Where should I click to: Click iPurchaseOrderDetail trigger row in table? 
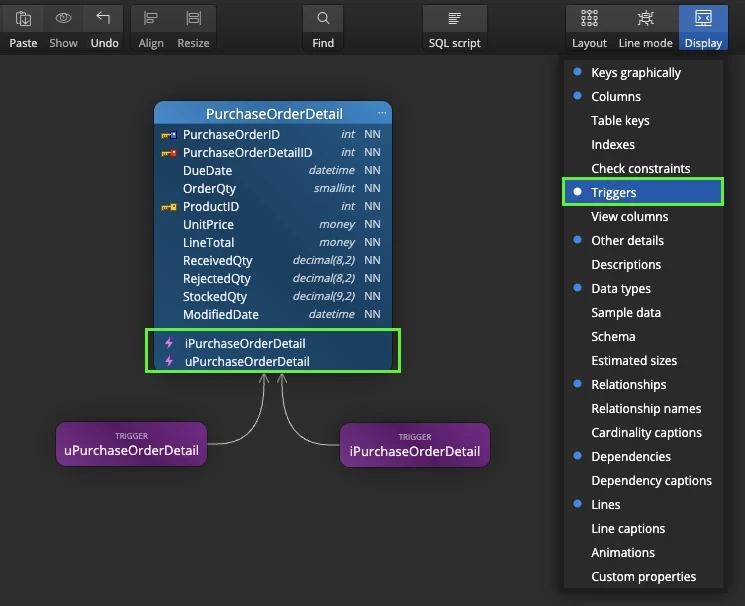pyautogui.click(x=273, y=343)
